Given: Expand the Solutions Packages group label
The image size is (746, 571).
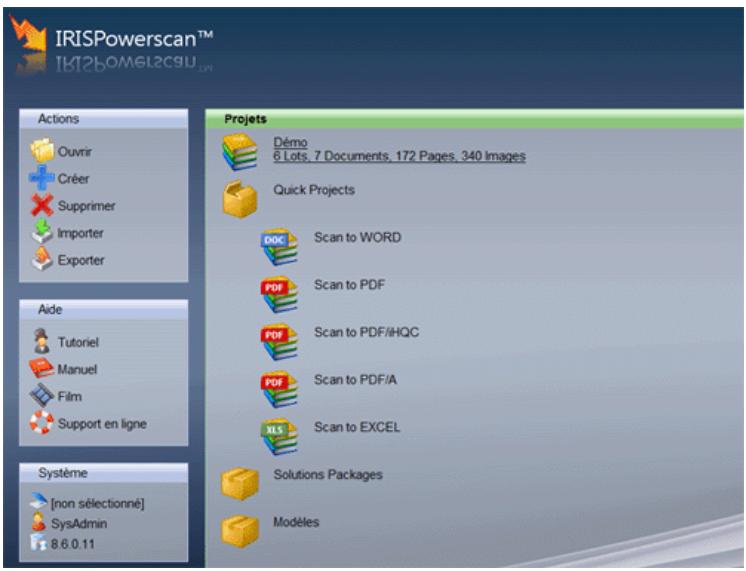Looking at the screenshot, I should pos(328,474).
